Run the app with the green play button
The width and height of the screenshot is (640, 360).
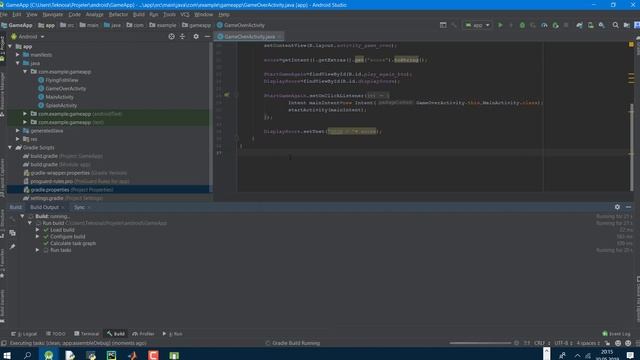[x=500, y=25]
